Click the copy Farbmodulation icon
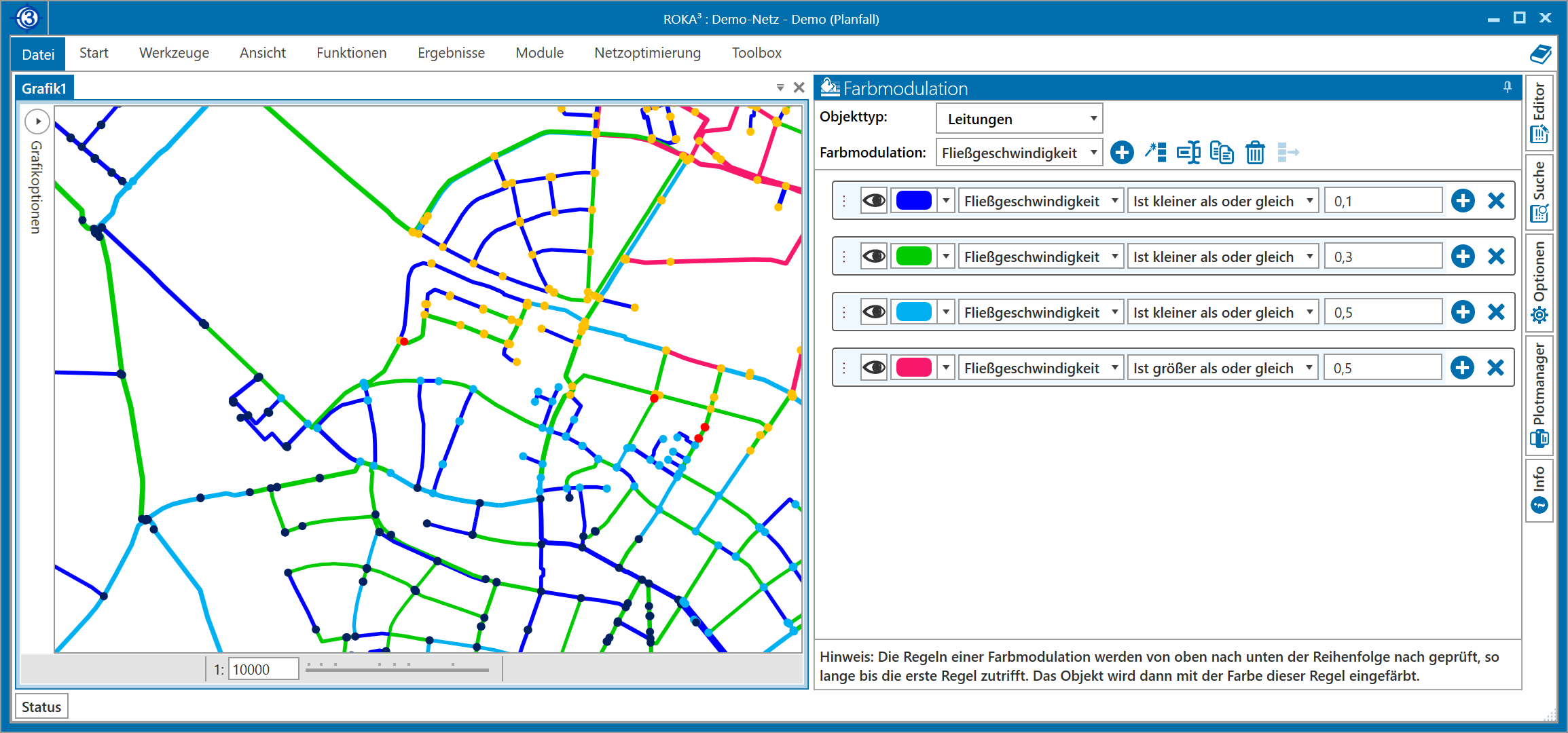The image size is (1568, 733). click(x=1222, y=153)
